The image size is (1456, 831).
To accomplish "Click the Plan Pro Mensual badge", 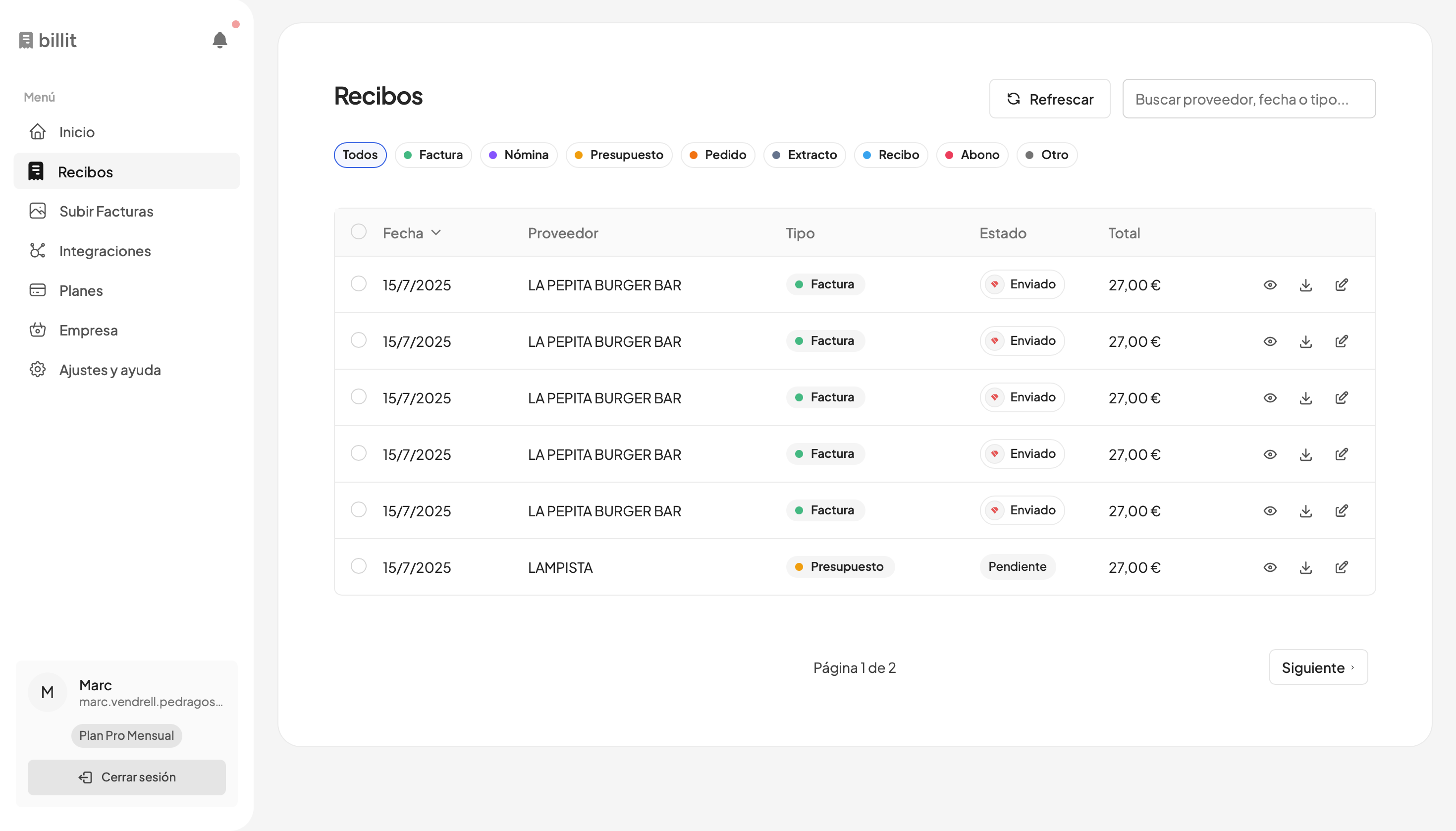I will click(127, 736).
